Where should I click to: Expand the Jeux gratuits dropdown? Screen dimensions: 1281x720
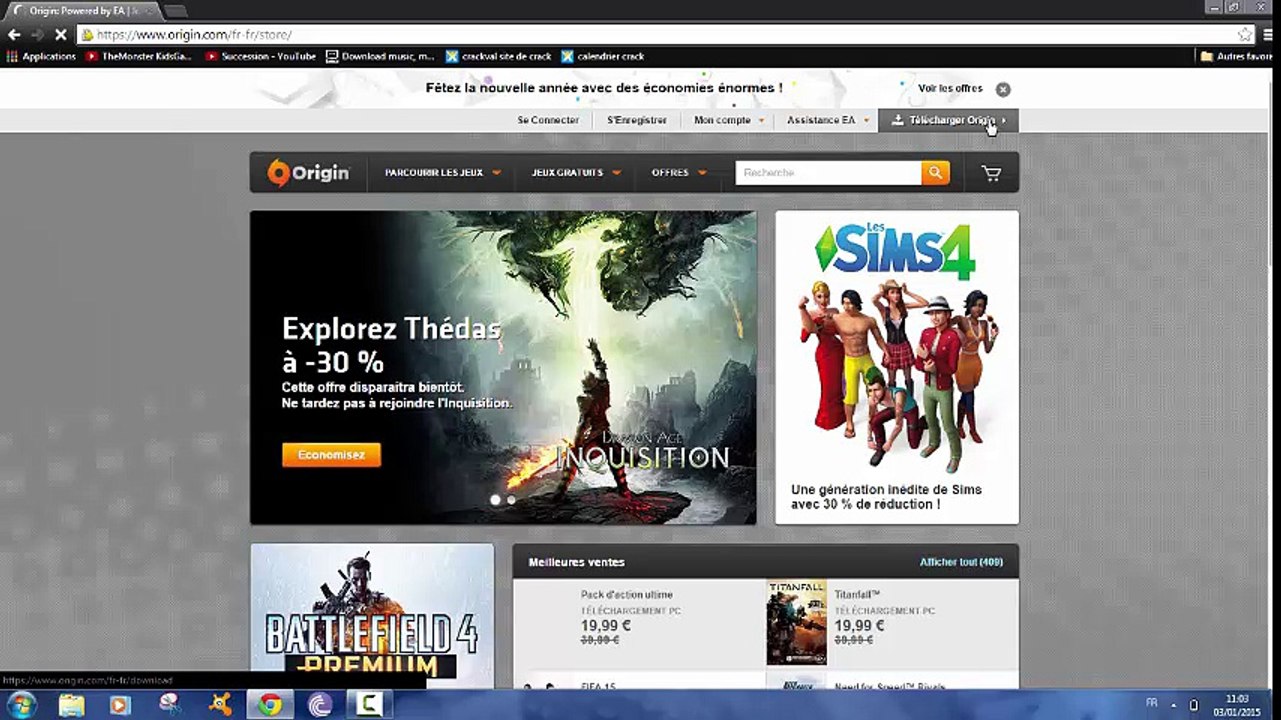tap(576, 173)
